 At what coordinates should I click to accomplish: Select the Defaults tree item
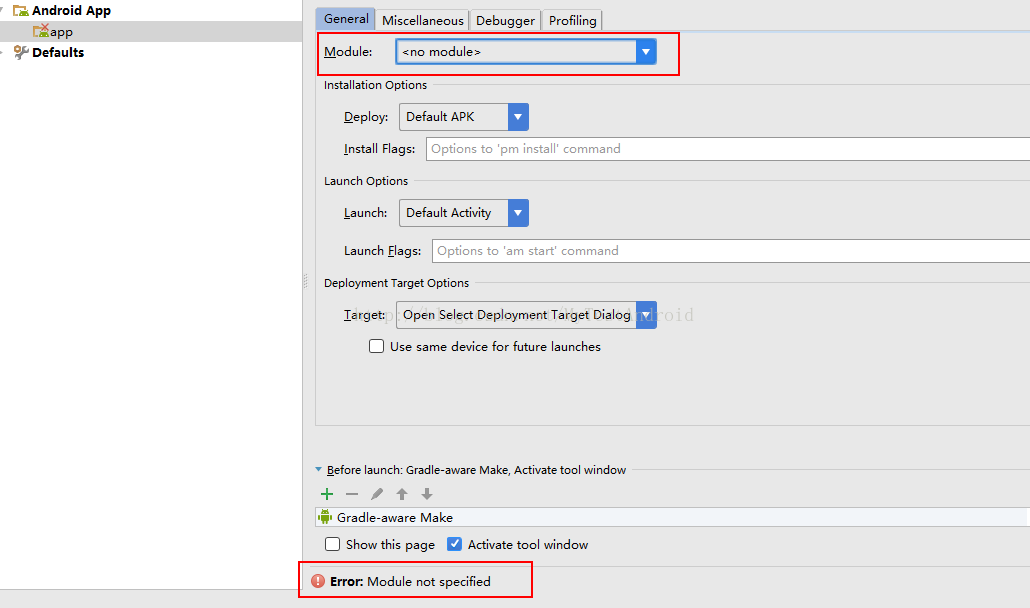click(x=58, y=53)
